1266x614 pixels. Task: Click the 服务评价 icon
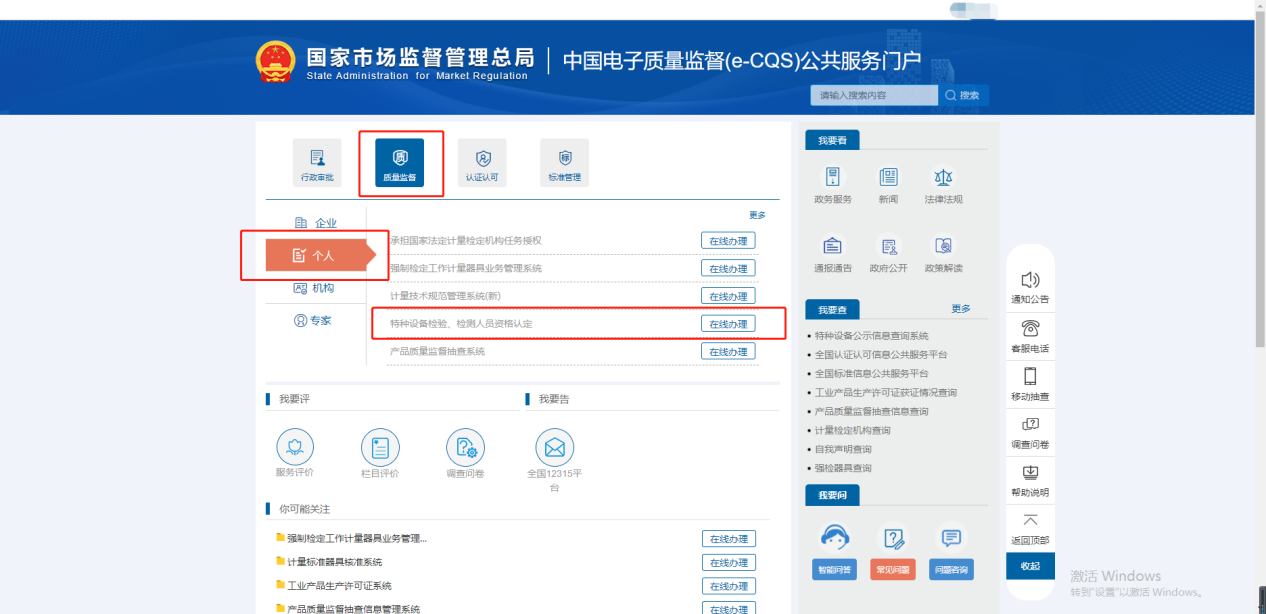point(294,447)
